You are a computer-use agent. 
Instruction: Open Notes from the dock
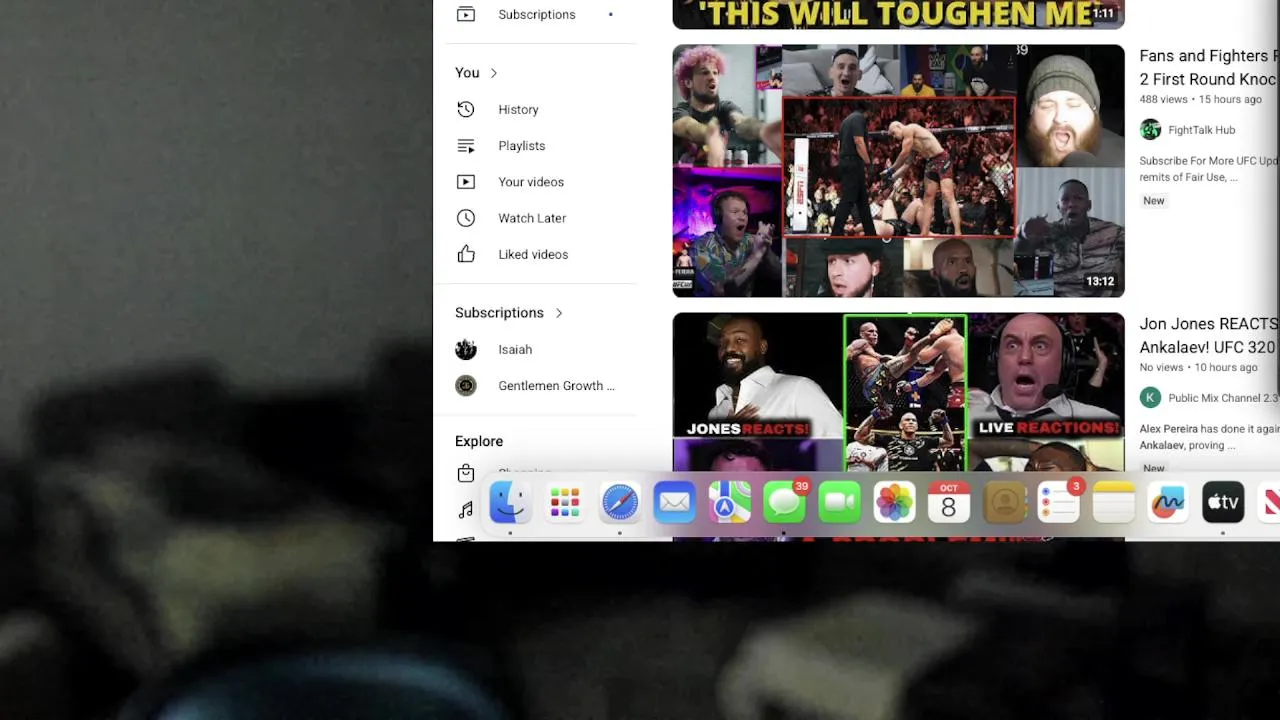(1114, 503)
